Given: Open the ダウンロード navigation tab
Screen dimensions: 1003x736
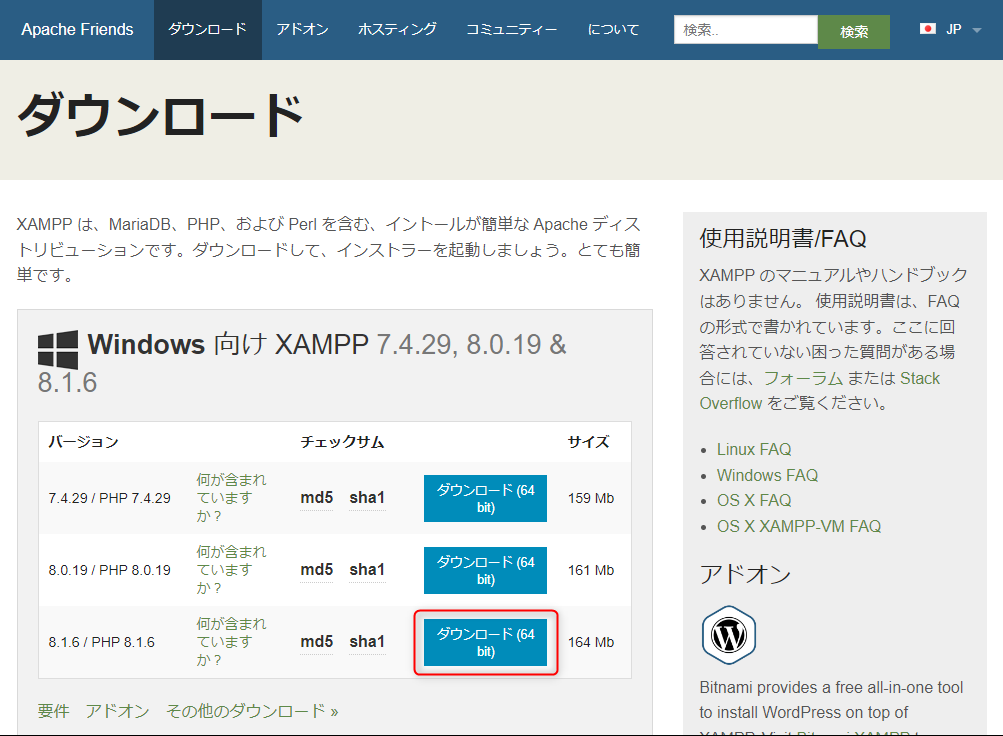Looking at the screenshot, I should [x=208, y=29].
